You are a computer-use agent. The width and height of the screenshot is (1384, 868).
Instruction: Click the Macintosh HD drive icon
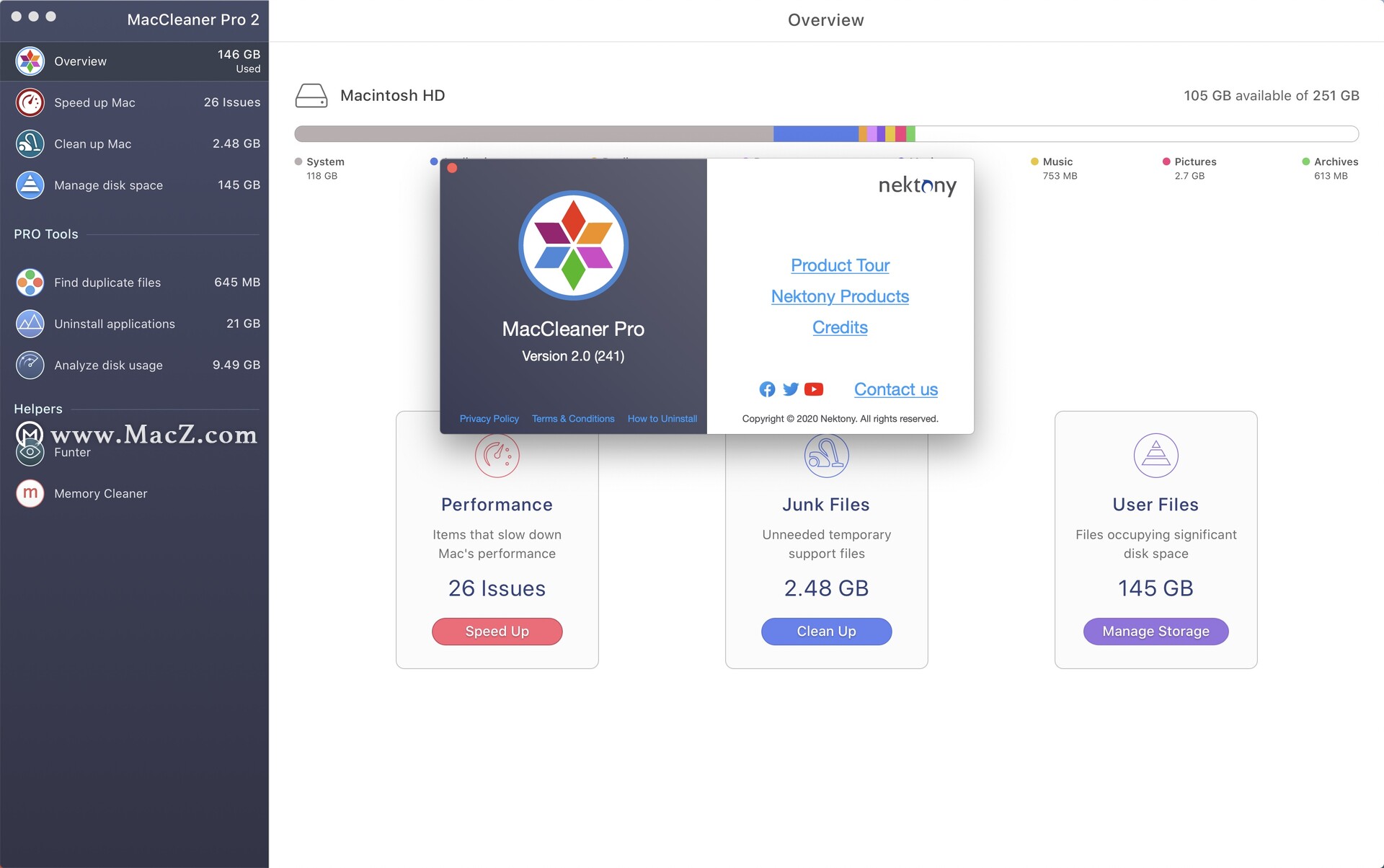coord(311,96)
